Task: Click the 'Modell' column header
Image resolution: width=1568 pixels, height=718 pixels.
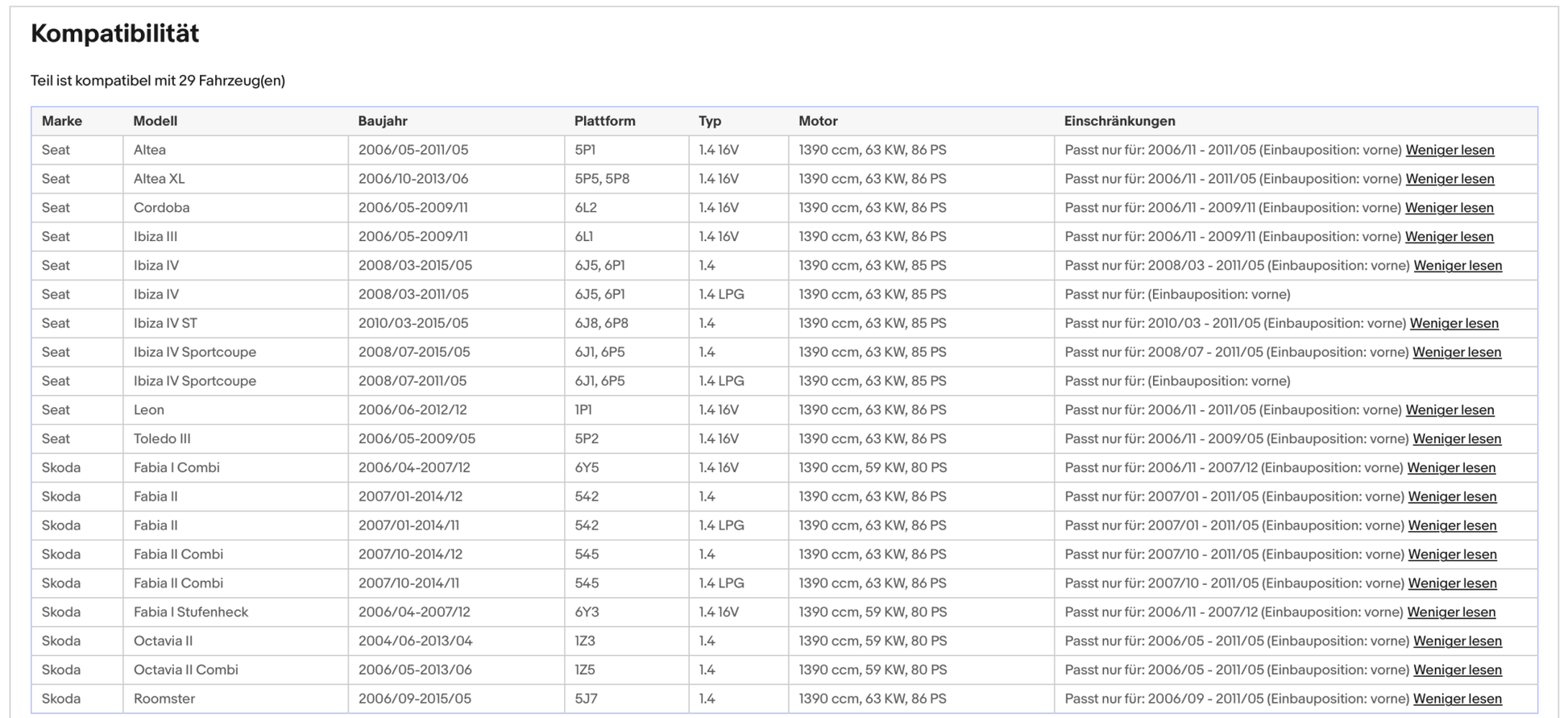Action: pyautogui.click(x=155, y=121)
